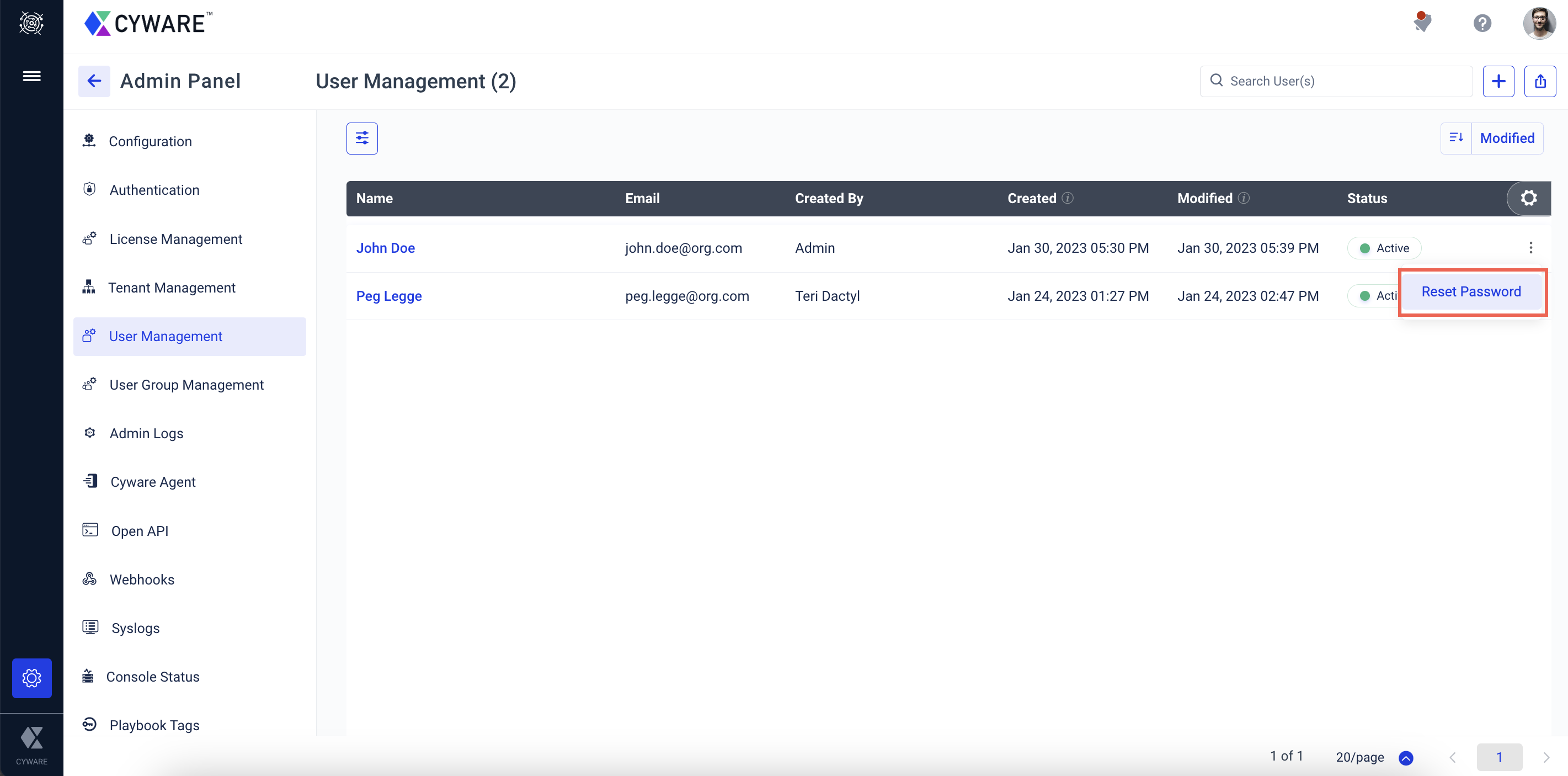Open the notifications bell icon

click(x=1422, y=23)
